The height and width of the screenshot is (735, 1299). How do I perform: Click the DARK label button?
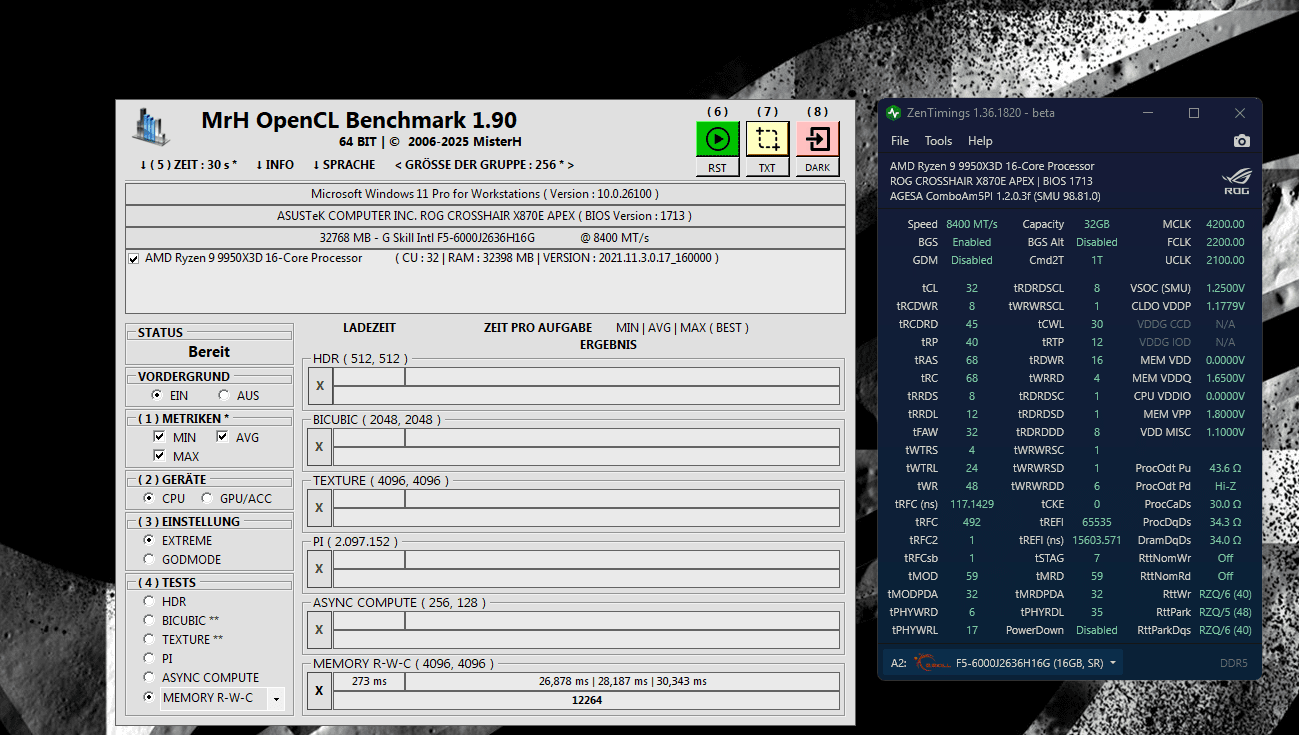click(818, 168)
